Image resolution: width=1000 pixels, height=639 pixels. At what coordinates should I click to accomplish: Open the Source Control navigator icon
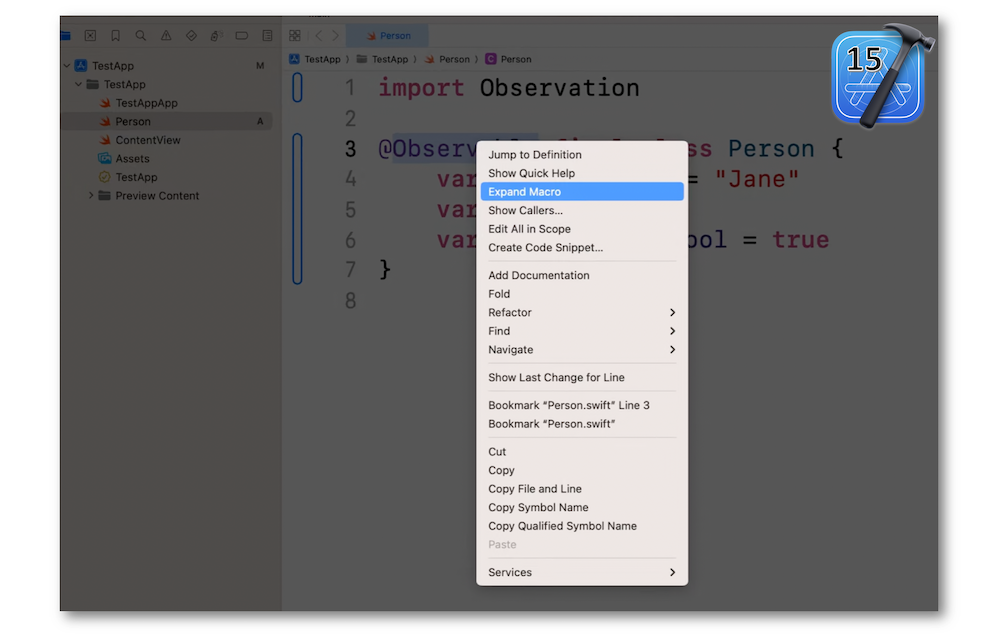click(x=91, y=36)
